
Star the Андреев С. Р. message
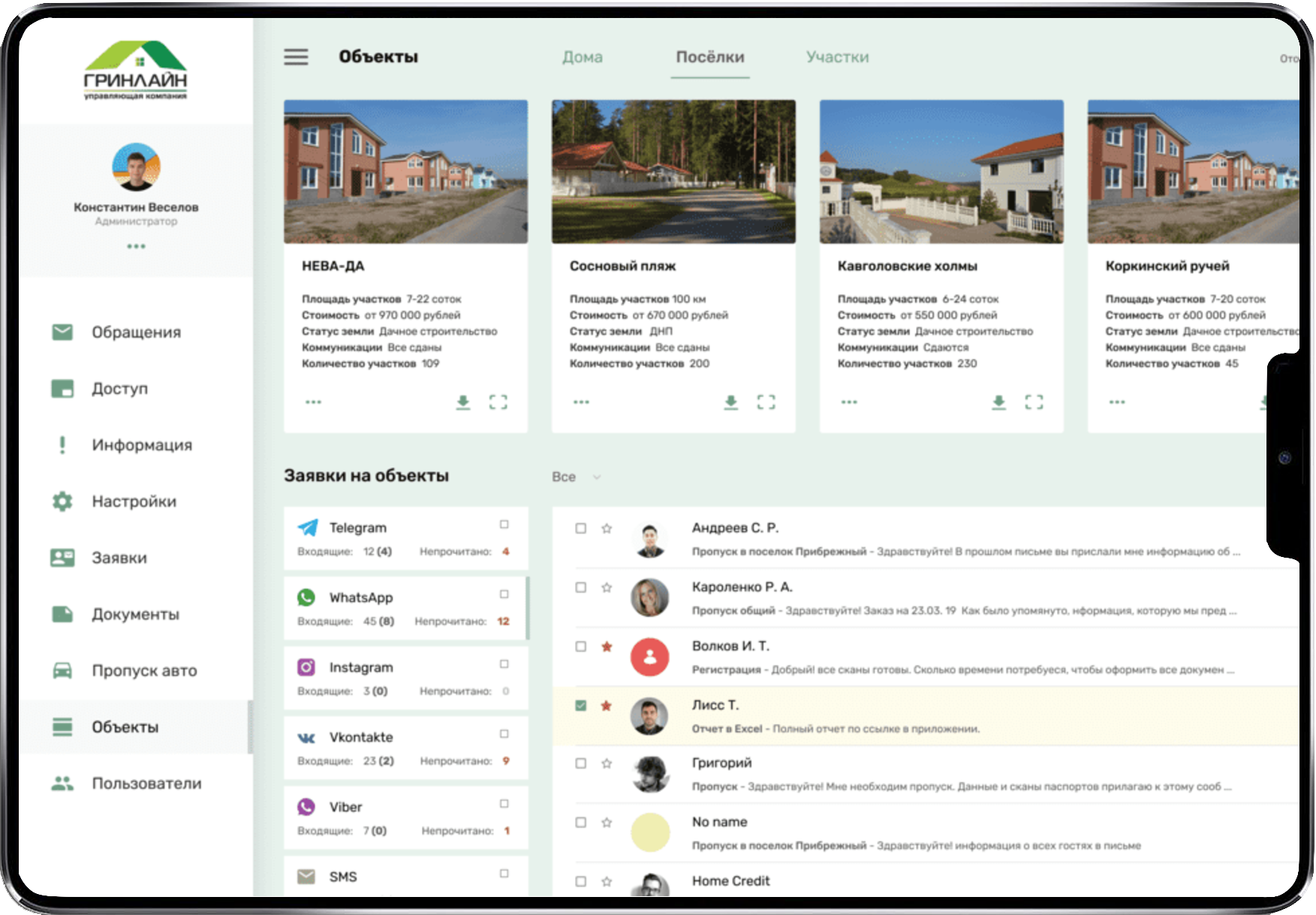pos(607,528)
